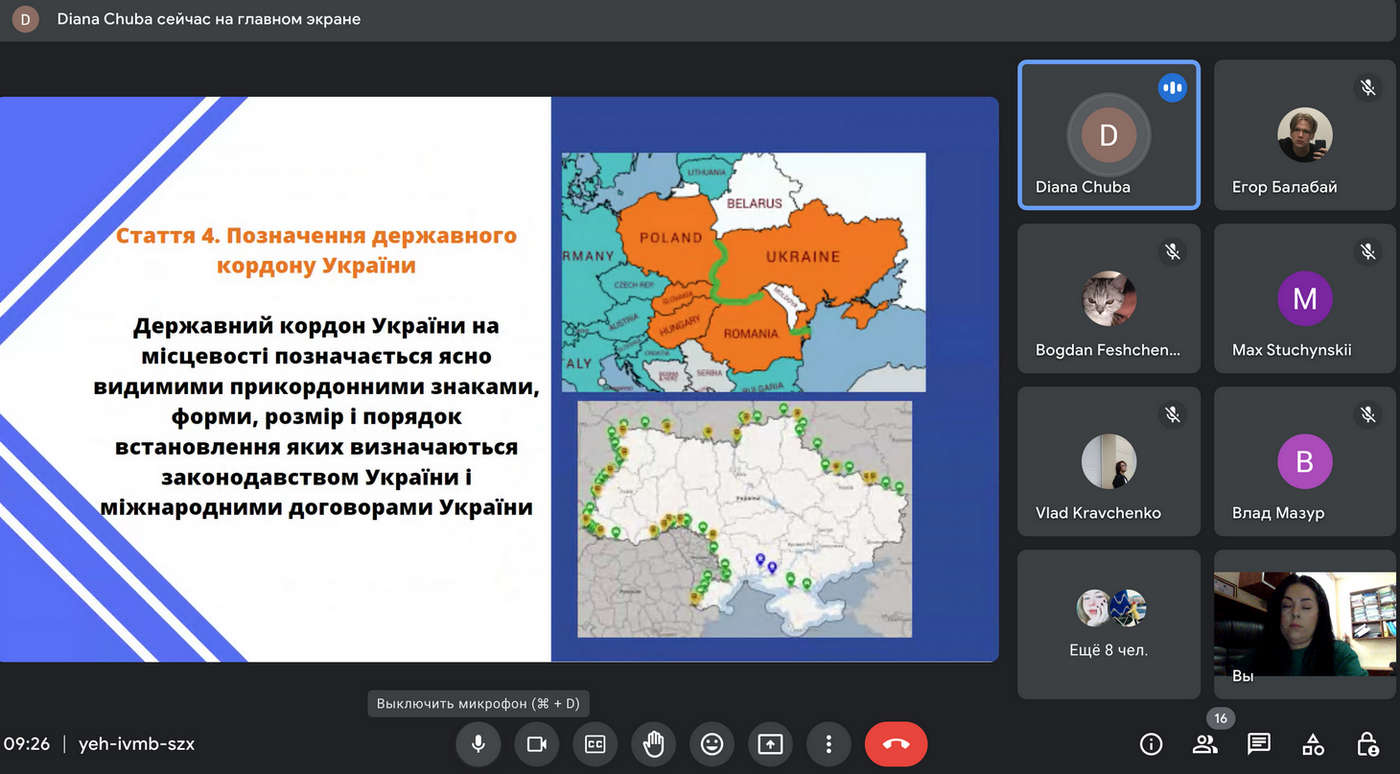Click Егор Балабай's video tile
Image resolution: width=1400 pixels, height=774 pixels.
(x=1304, y=135)
